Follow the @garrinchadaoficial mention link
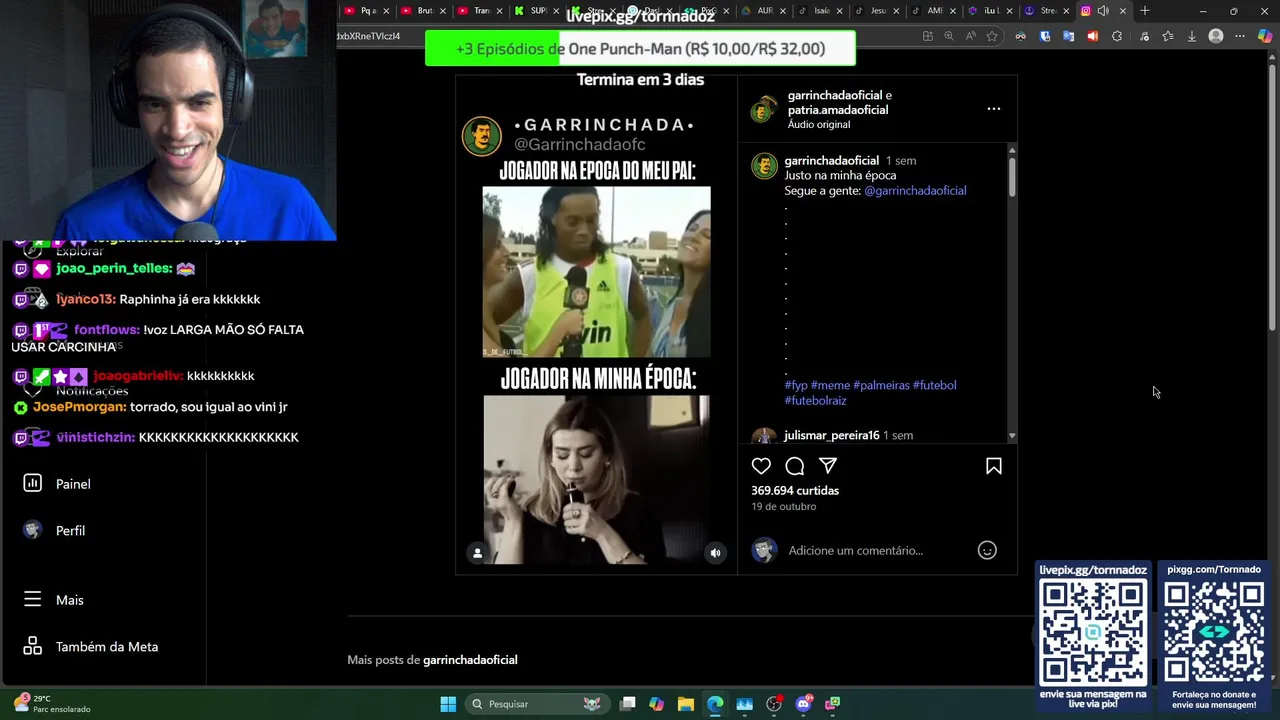Image resolution: width=1280 pixels, height=720 pixels. coord(915,190)
